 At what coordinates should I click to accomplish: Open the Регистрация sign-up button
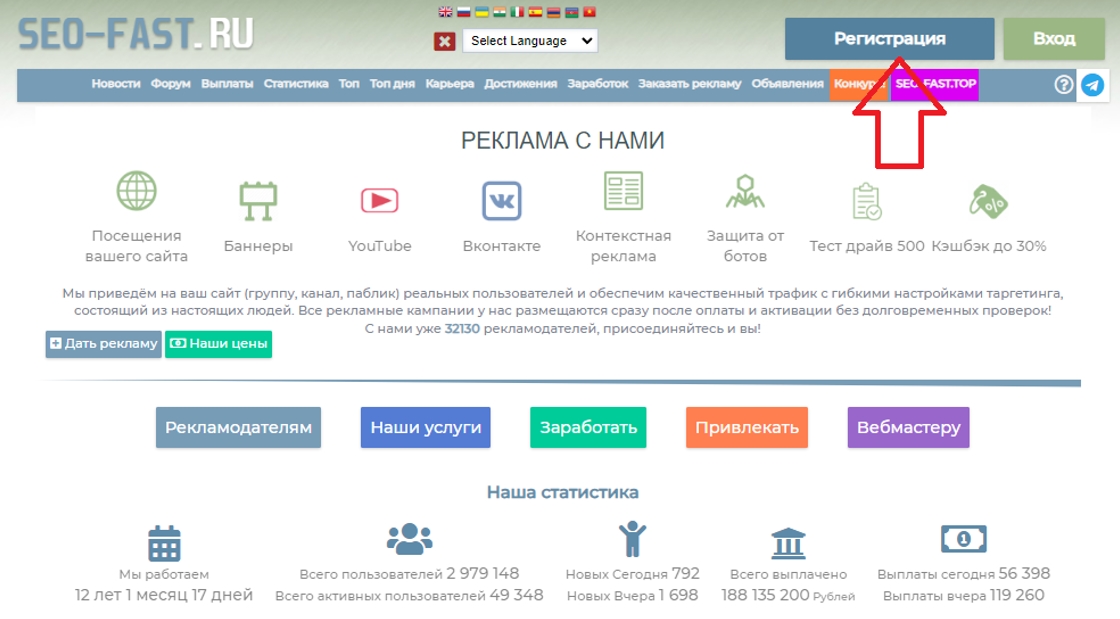point(889,39)
